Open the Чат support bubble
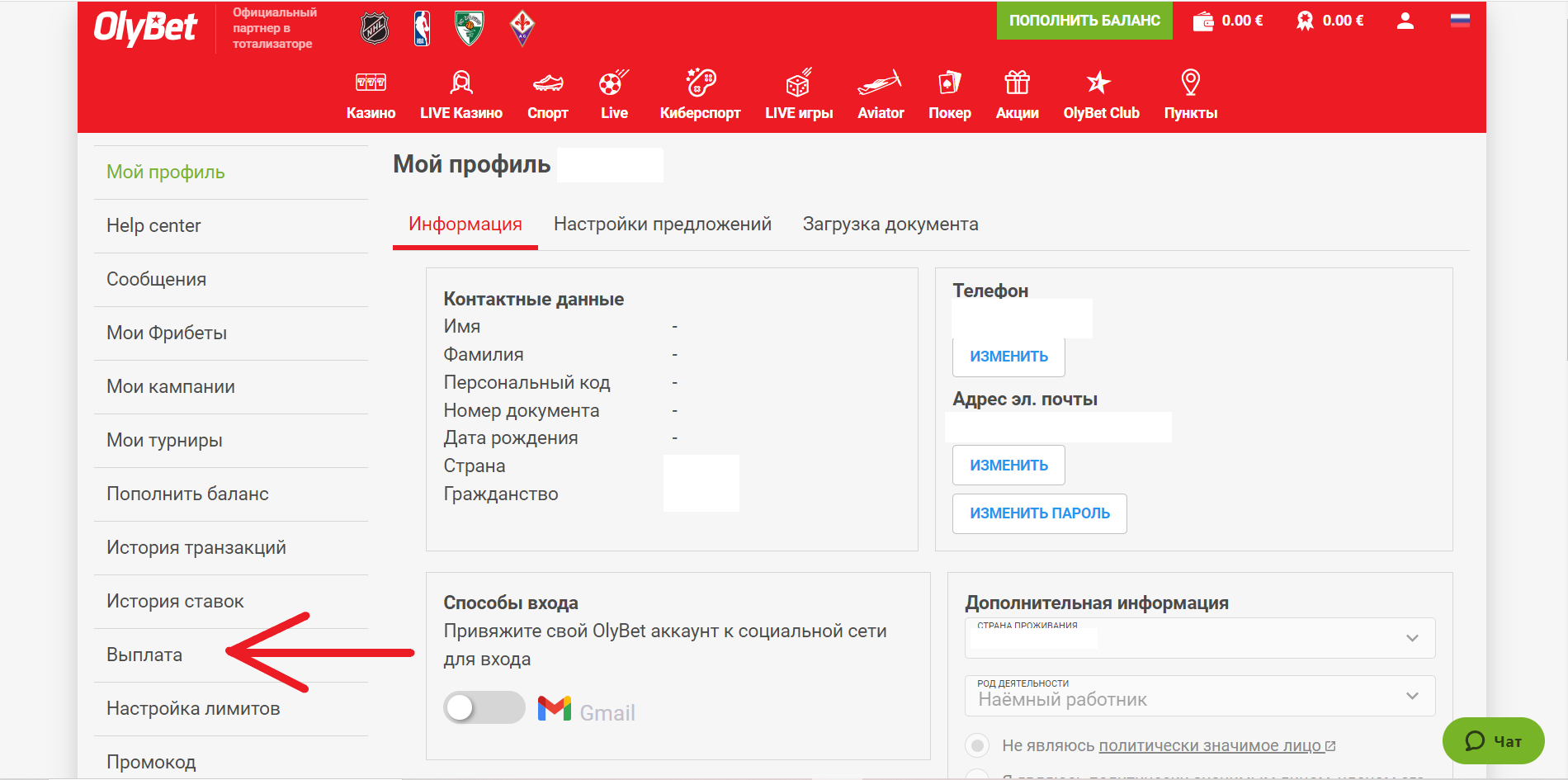 (x=1494, y=740)
